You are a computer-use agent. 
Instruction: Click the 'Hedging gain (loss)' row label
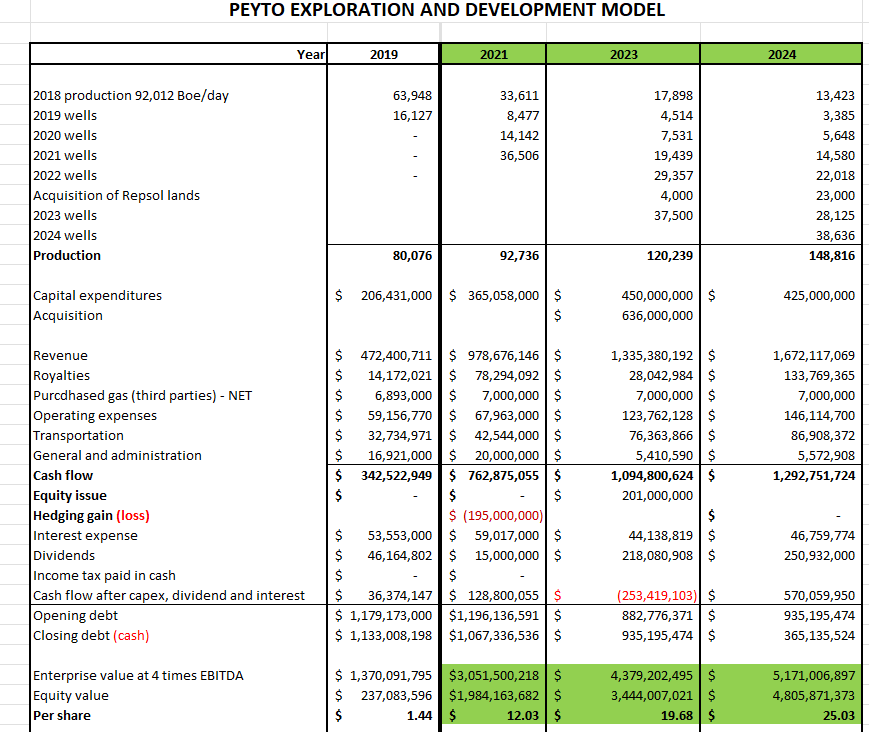click(91, 515)
